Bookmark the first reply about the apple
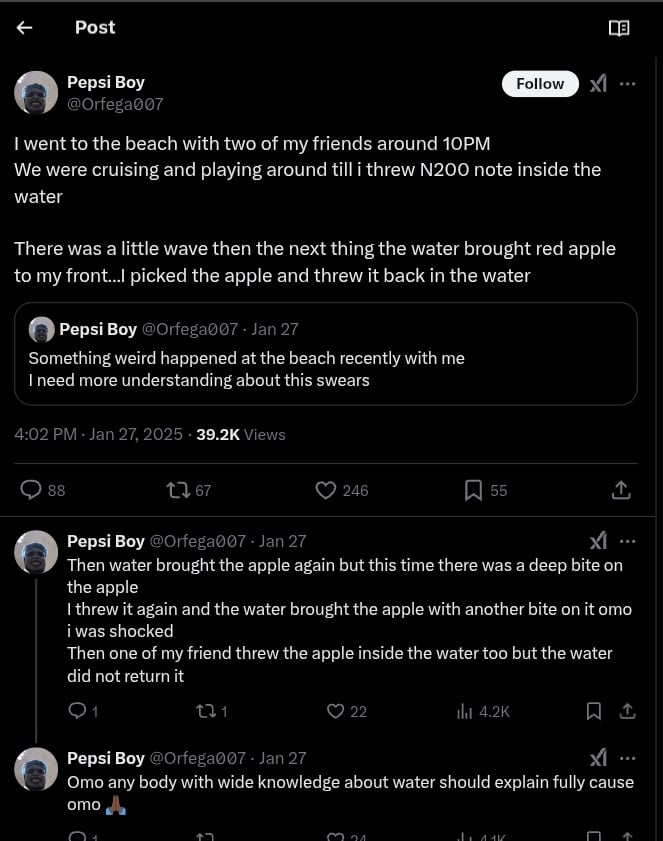663x841 pixels. tap(594, 711)
